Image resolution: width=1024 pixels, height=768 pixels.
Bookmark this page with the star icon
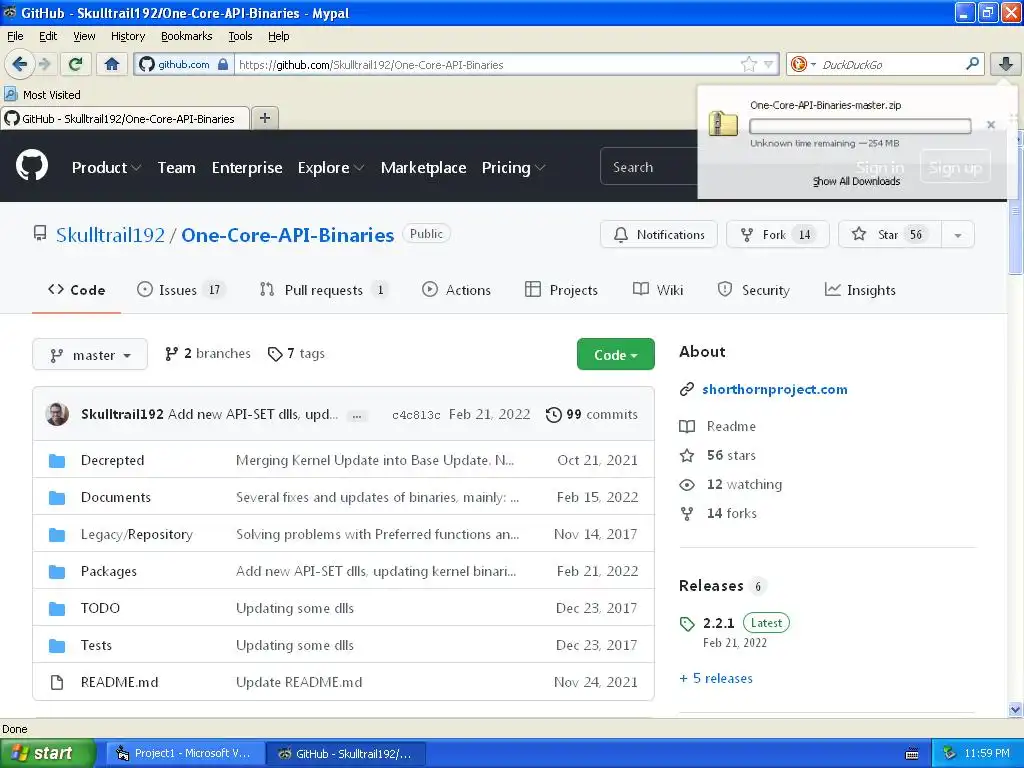click(748, 64)
